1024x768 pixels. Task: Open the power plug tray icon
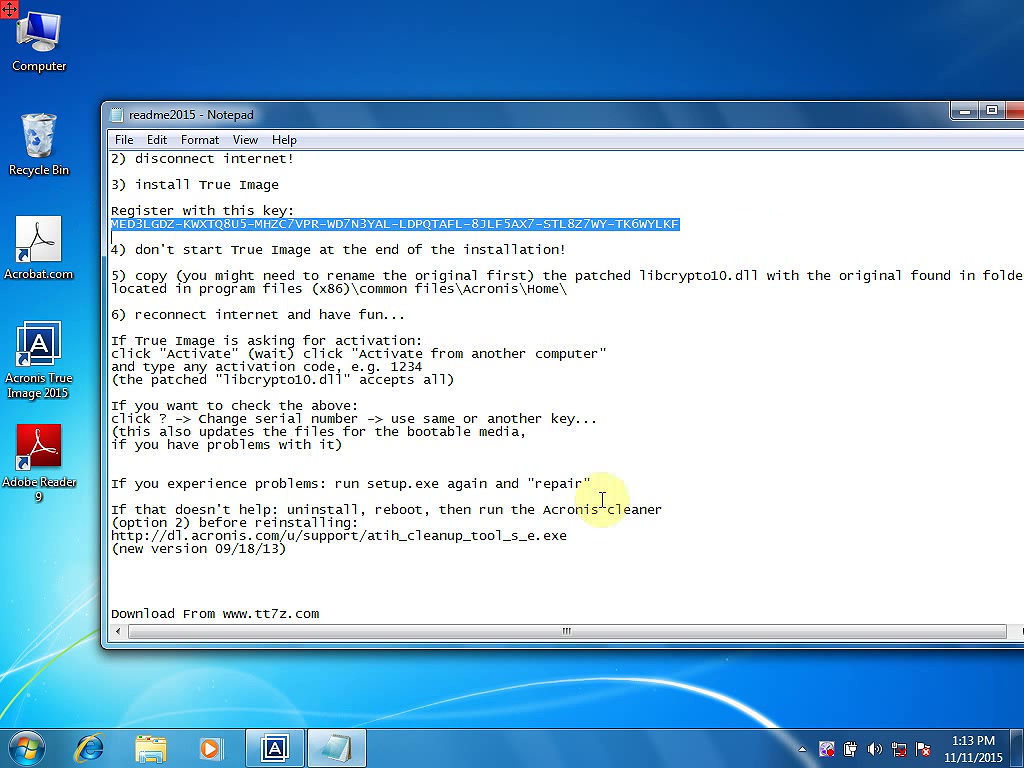click(850, 749)
